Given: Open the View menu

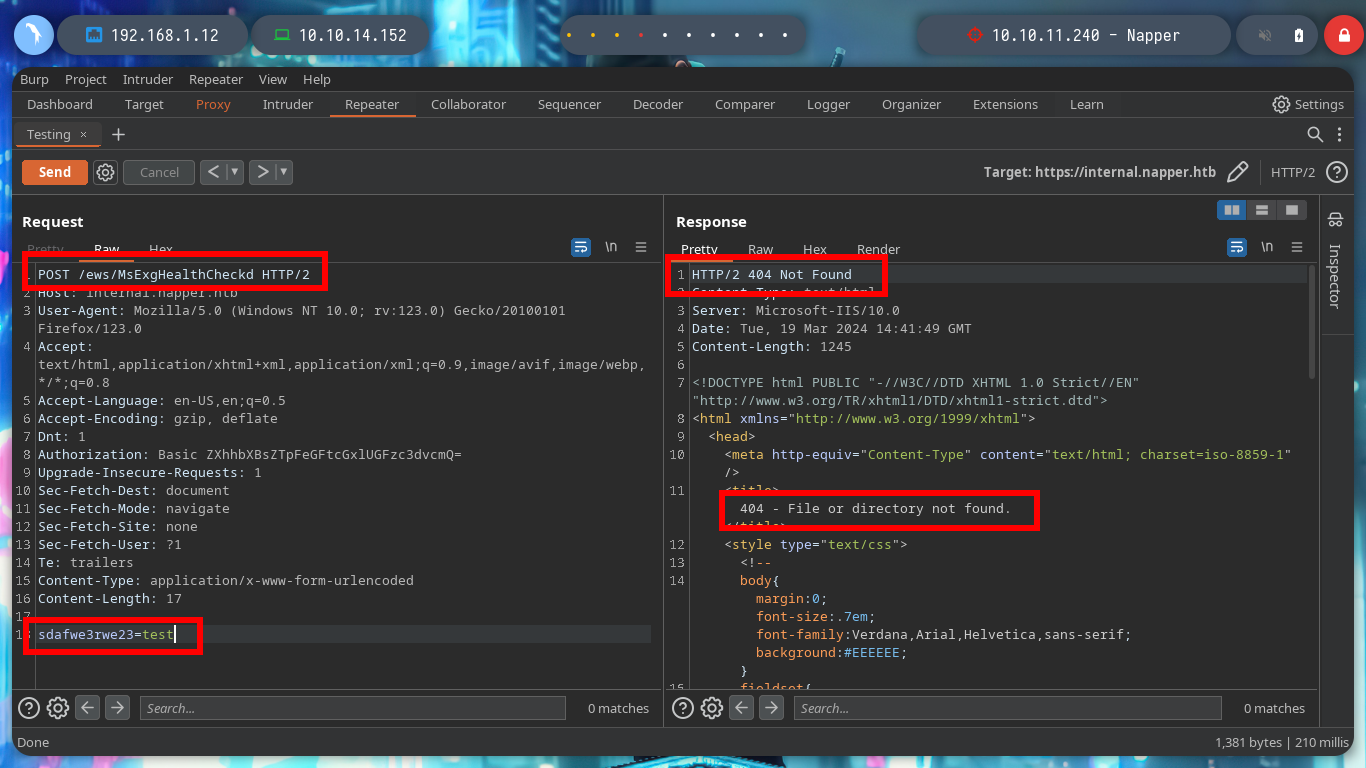Looking at the screenshot, I should (x=273, y=79).
